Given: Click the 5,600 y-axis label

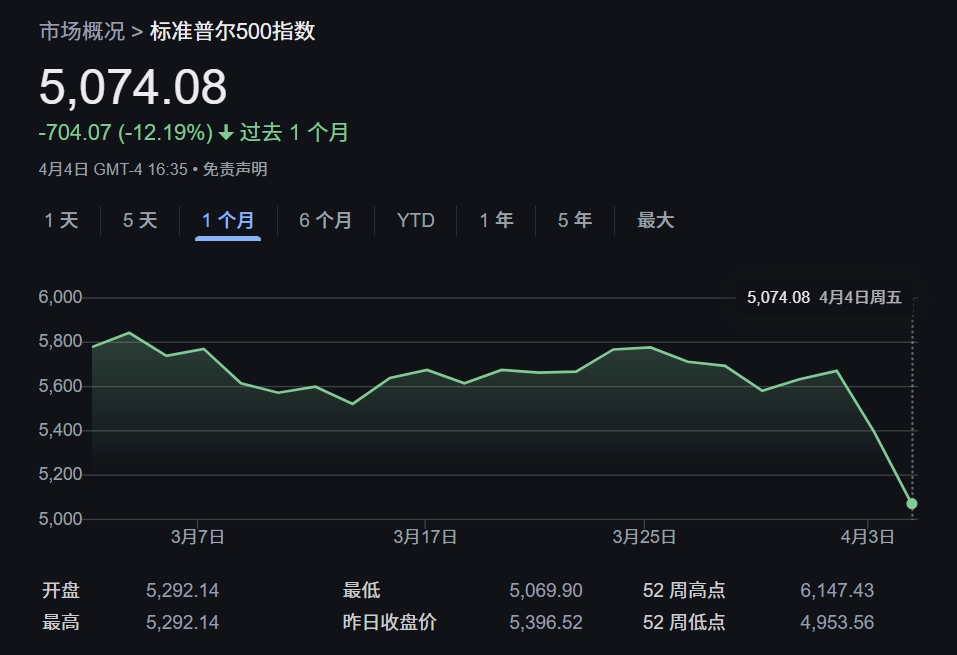Looking at the screenshot, I should coord(60,386).
